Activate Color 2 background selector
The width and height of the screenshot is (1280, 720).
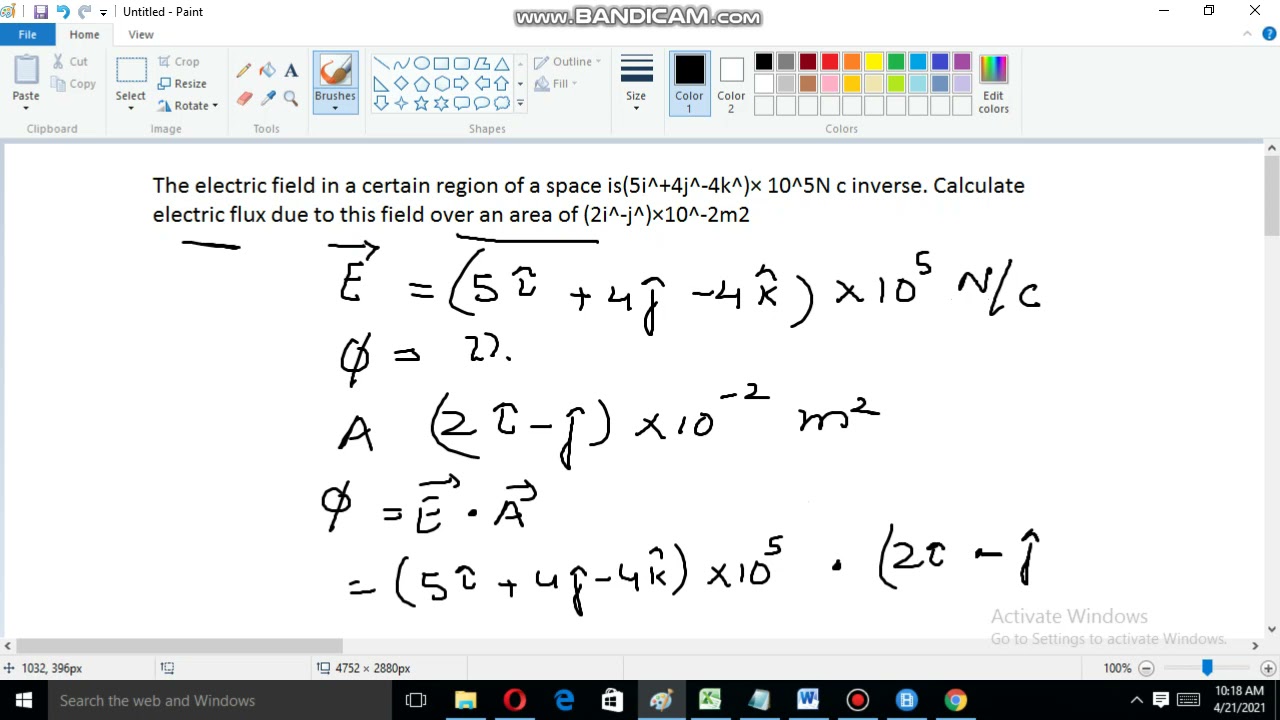(731, 83)
